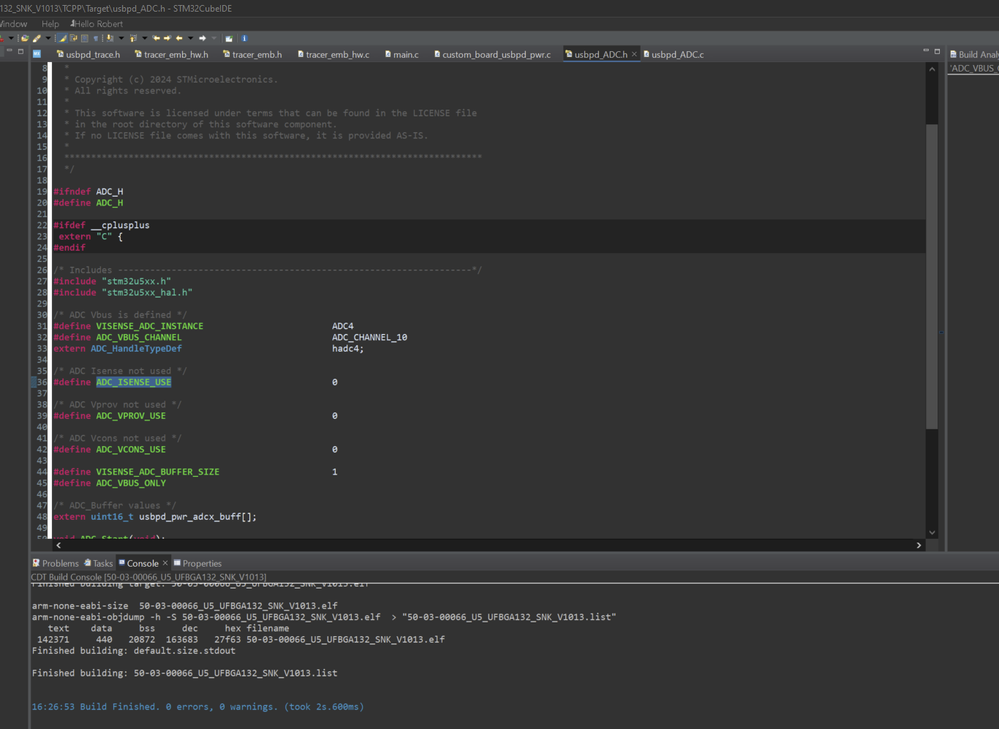Screen dimensions: 999x729
Task: Click the blue information icon in toolbar
Action: tap(244, 39)
